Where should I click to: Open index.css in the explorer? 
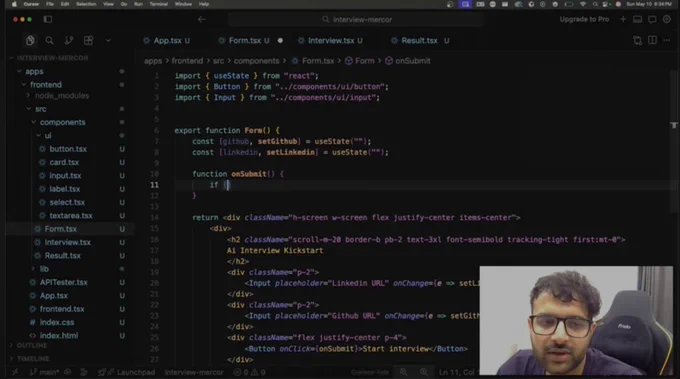56,322
